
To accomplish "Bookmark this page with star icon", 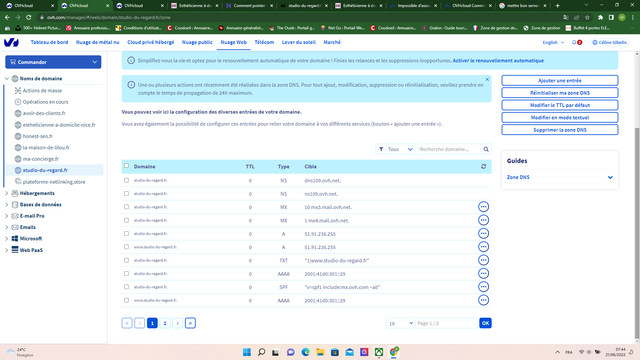I will pyautogui.click(x=587, y=18).
